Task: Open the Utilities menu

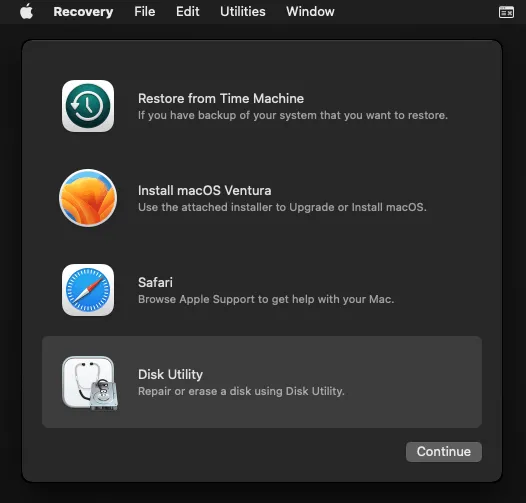Action: 243,12
